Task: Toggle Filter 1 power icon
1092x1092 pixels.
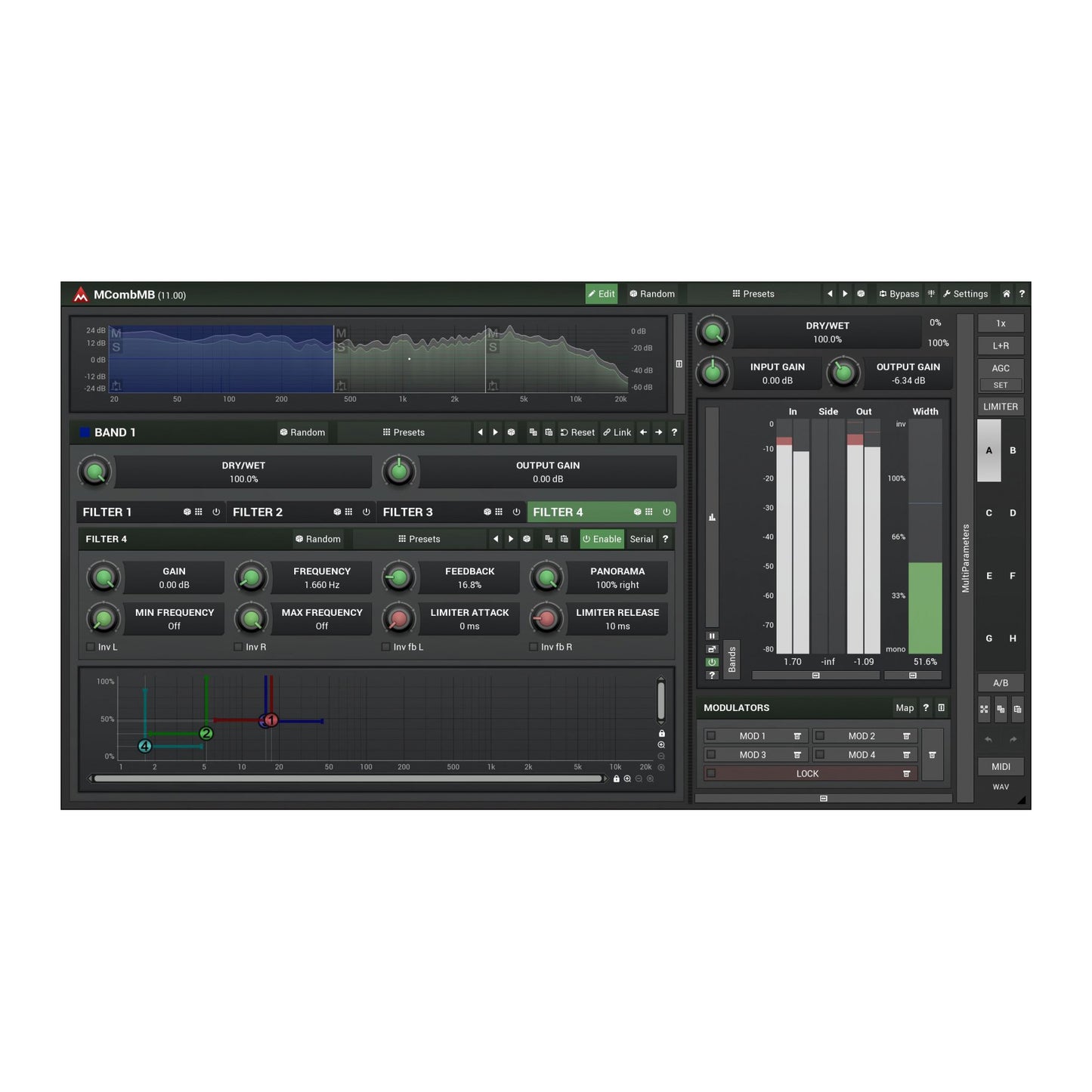Action: coord(216,512)
